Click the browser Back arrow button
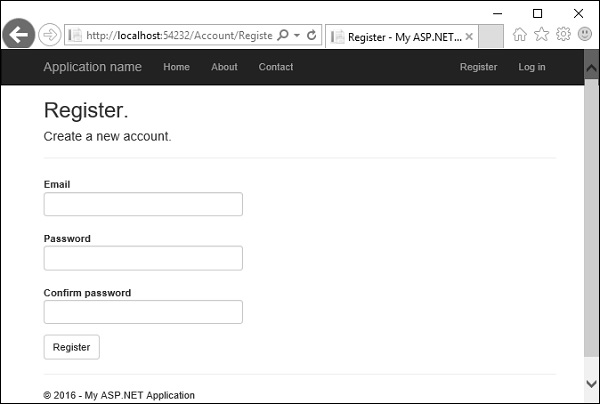Screen dimensions: 600x404 point(18,35)
